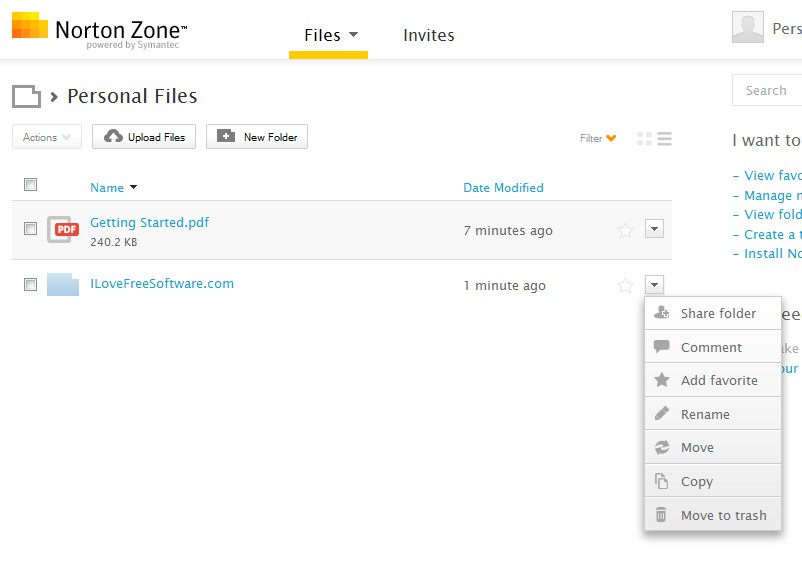Tick the select-all checkbox in header
Screen dimensions: 802x563
31,184
